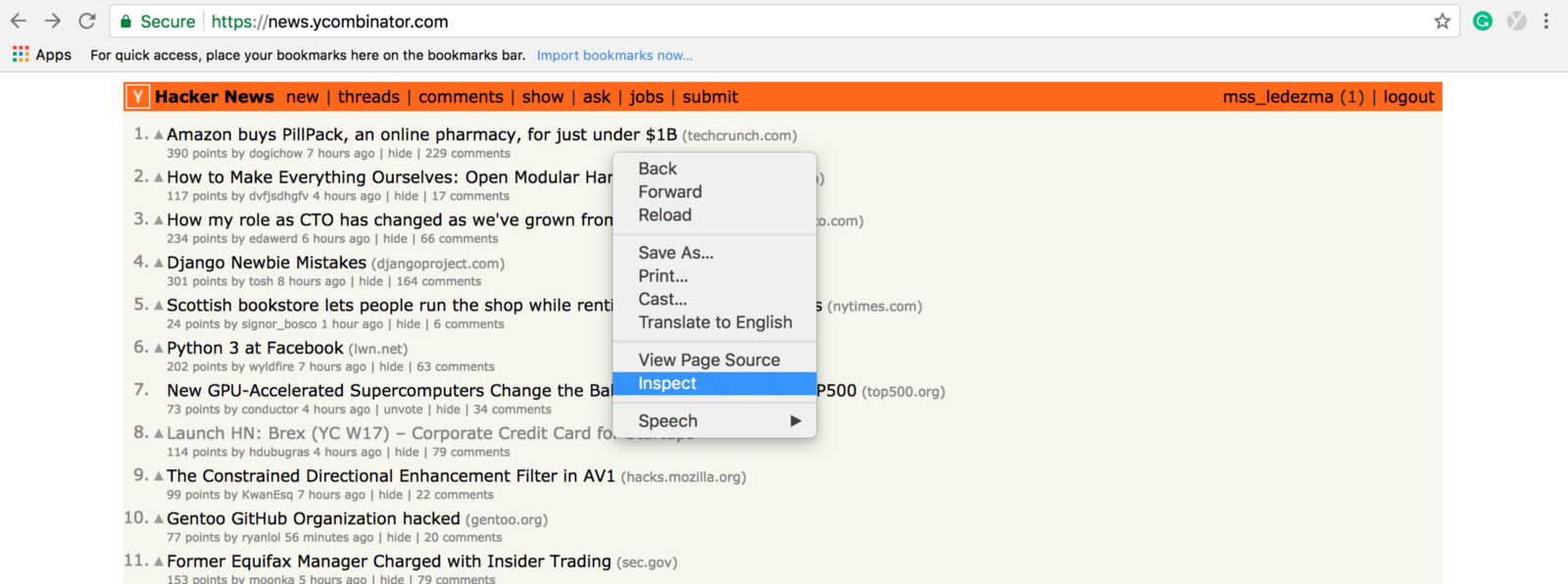The width and height of the screenshot is (1568, 584).
Task: Click the browser forward arrow icon
Action: click(53, 21)
